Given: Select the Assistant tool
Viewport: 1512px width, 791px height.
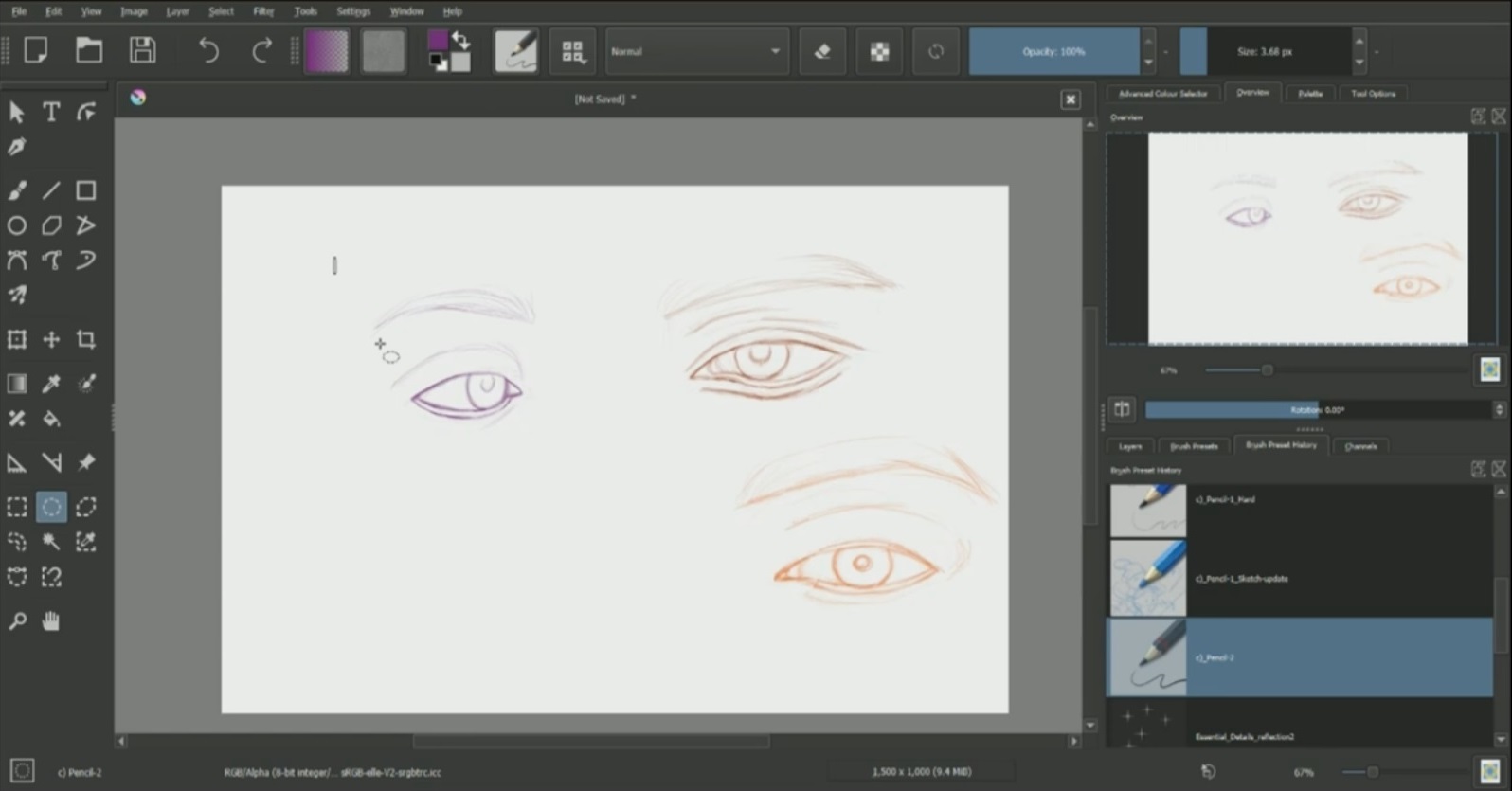Looking at the screenshot, I should tap(17, 462).
